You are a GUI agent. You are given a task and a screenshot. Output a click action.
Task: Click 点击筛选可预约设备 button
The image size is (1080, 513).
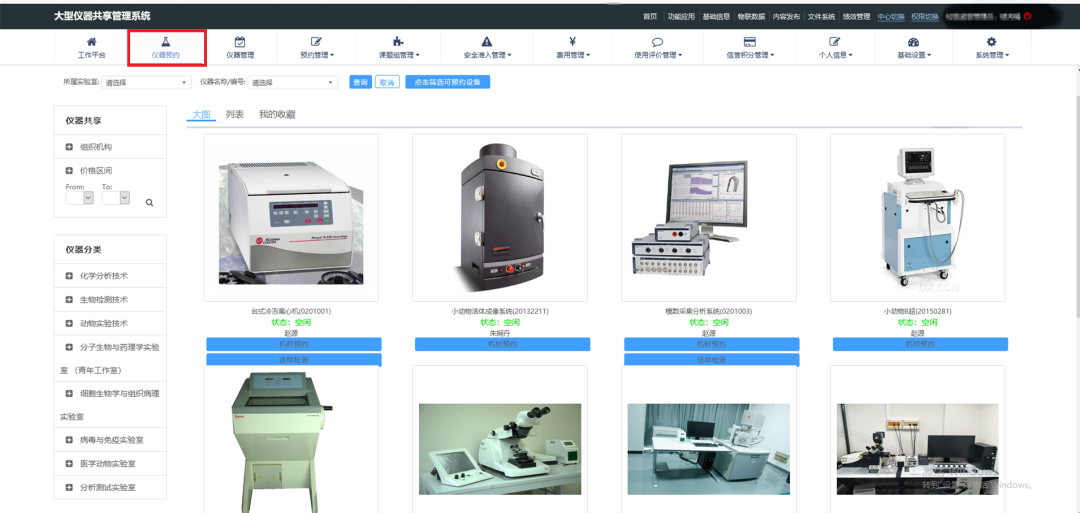click(x=448, y=82)
